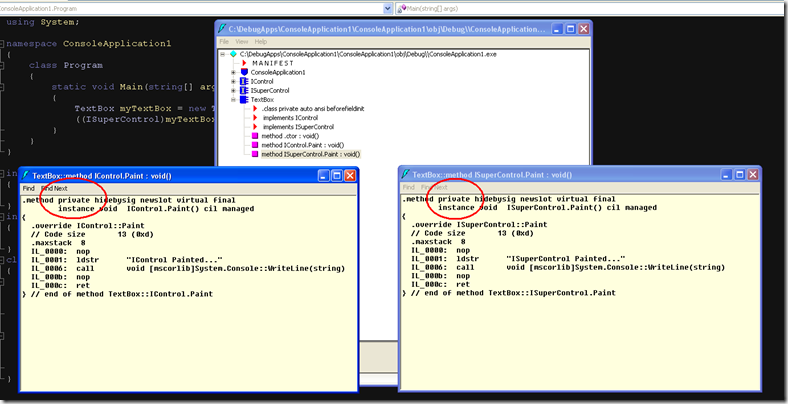The height and width of the screenshot is (404, 788).
Task: Click Find Next in the ISuperControl.Paint window
Action: pyautogui.click(x=434, y=187)
